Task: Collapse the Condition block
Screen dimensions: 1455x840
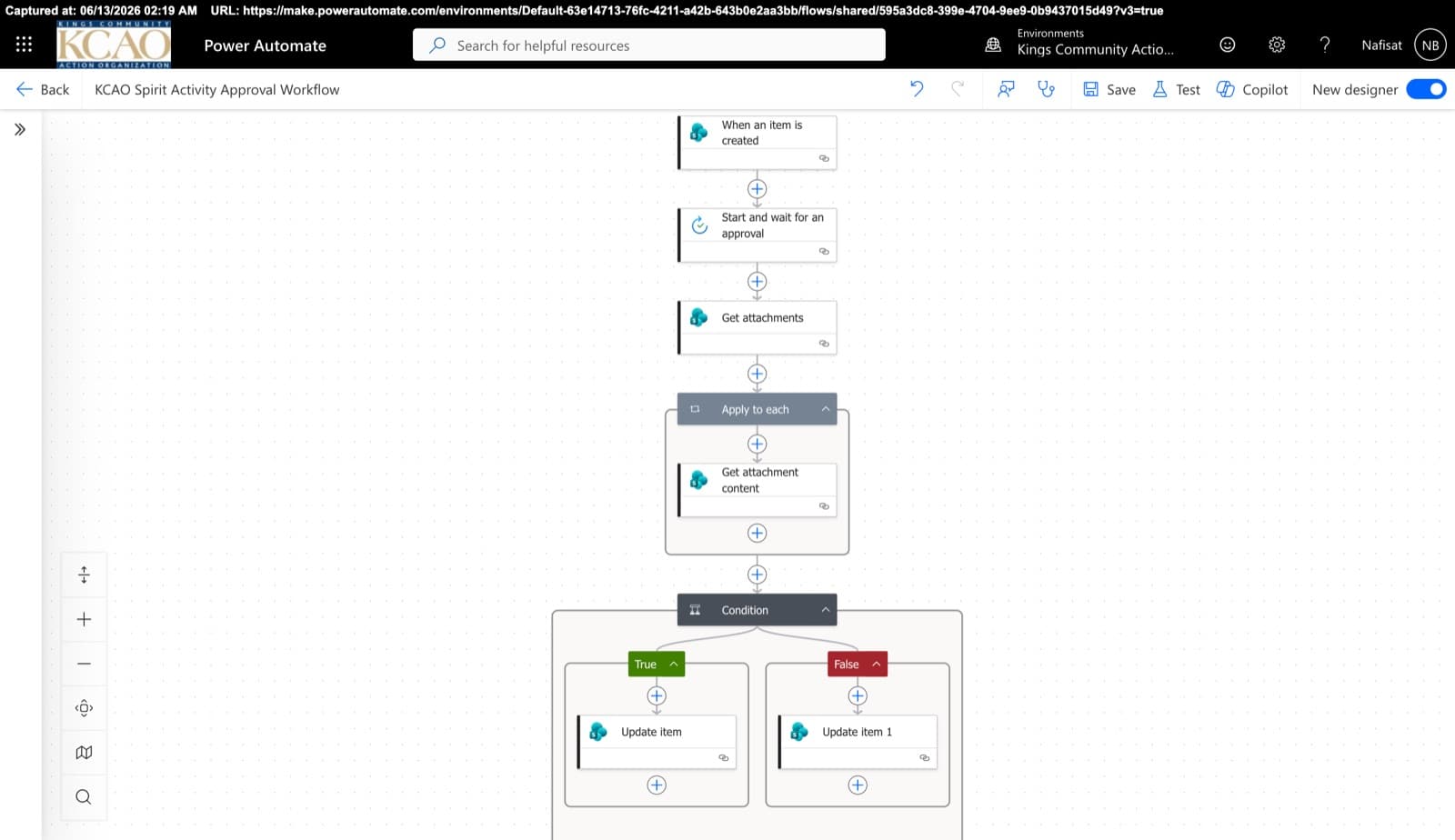Action: (826, 610)
